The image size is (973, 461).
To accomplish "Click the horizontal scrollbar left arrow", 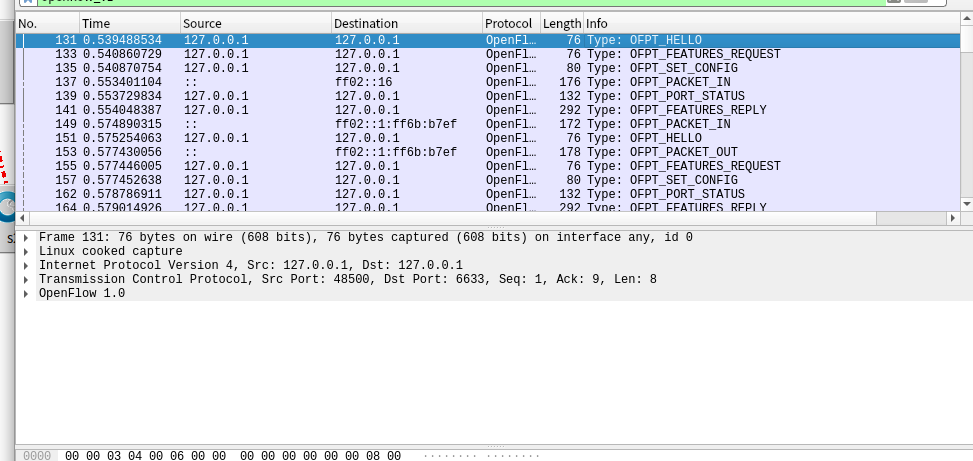I will pos(22,218).
